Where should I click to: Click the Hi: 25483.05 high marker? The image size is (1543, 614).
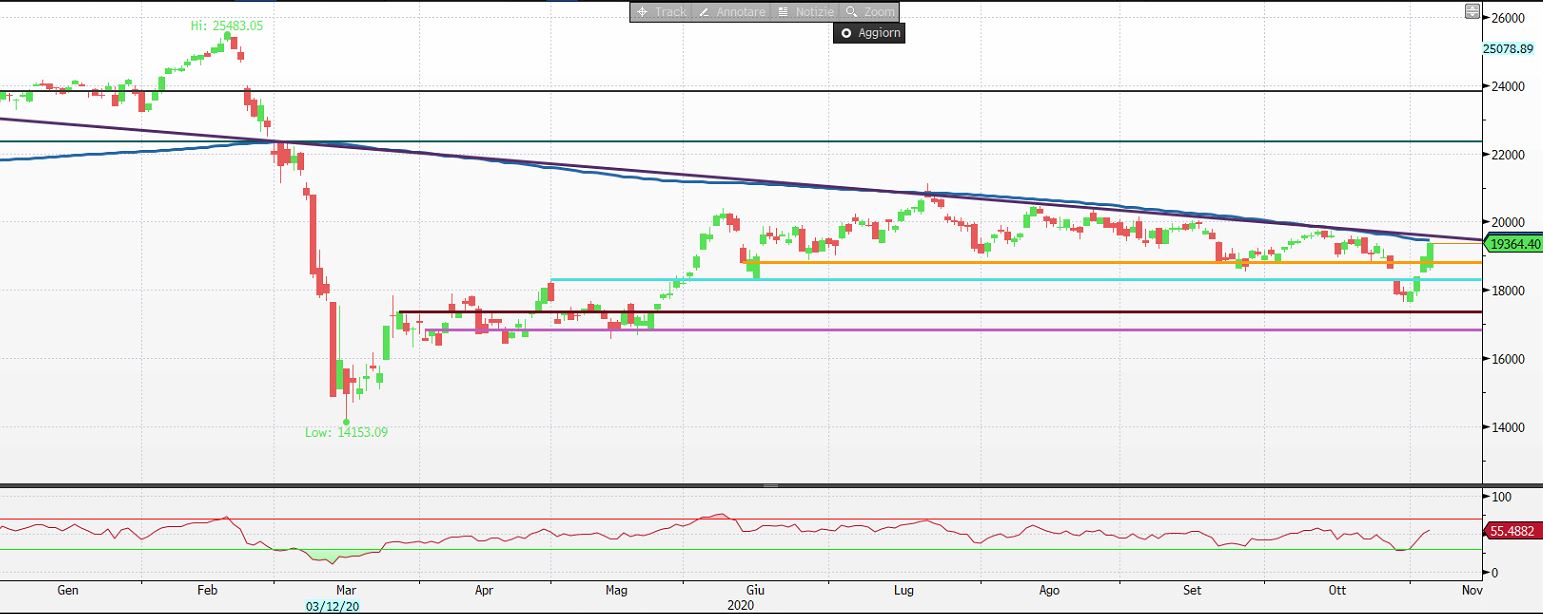pos(227,26)
